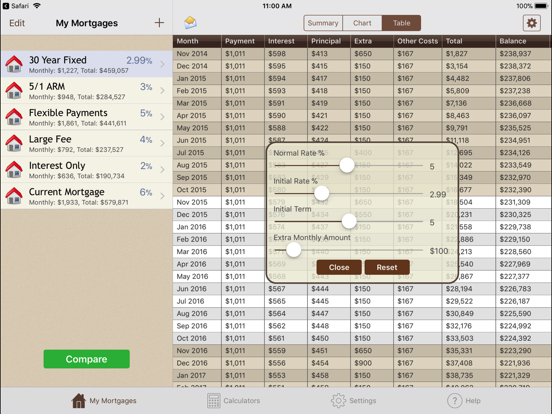Tap the email envelope icon
The width and height of the screenshot is (552, 414).
point(190,23)
